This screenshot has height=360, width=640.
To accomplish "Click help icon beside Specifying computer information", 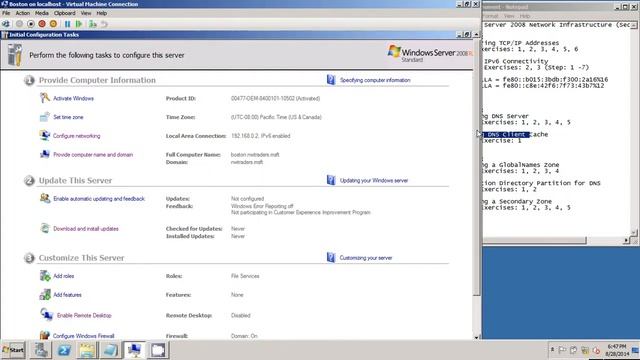I will pos(331,80).
